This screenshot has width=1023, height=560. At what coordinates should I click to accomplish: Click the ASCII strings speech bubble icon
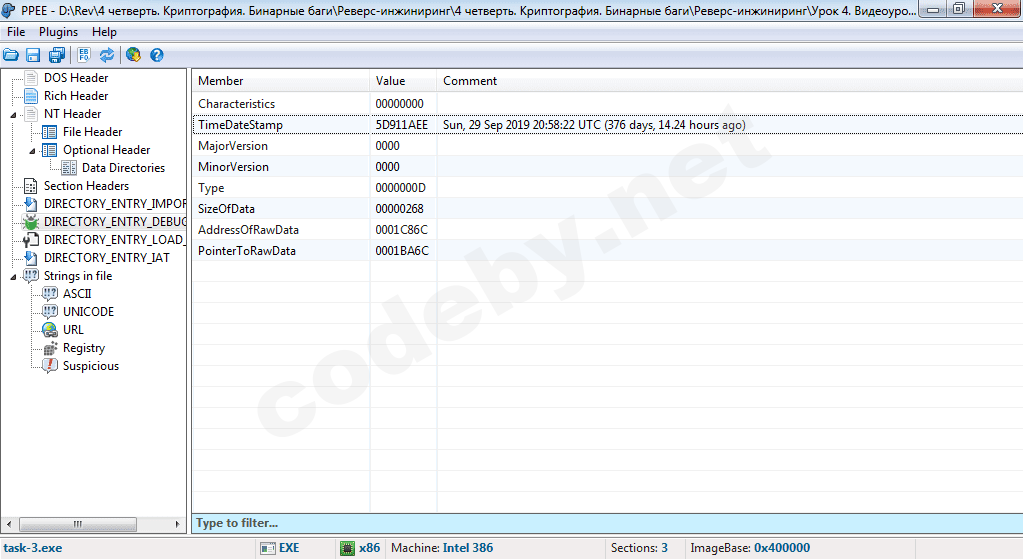tap(50, 294)
